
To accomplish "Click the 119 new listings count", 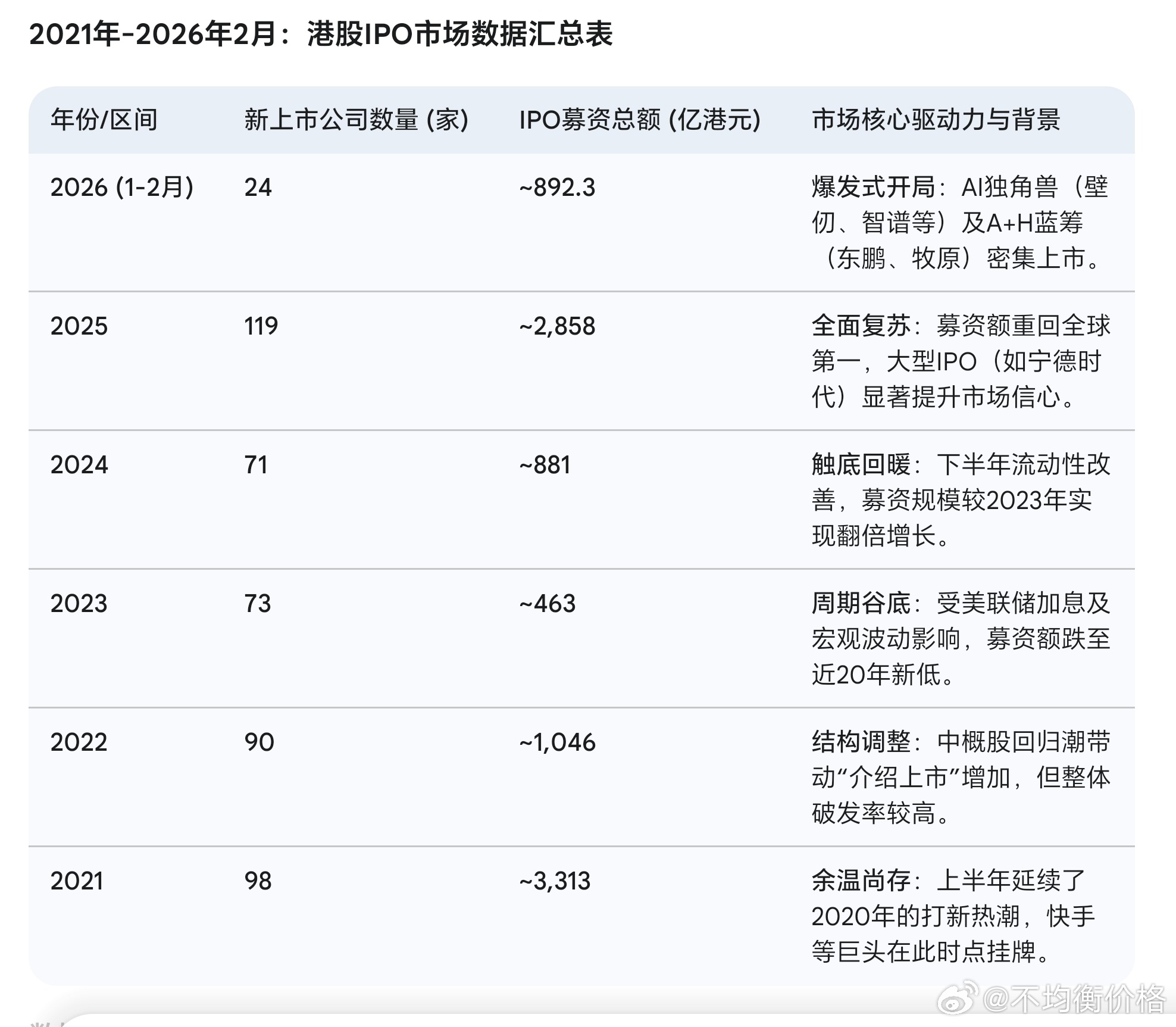I will (261, 326).
